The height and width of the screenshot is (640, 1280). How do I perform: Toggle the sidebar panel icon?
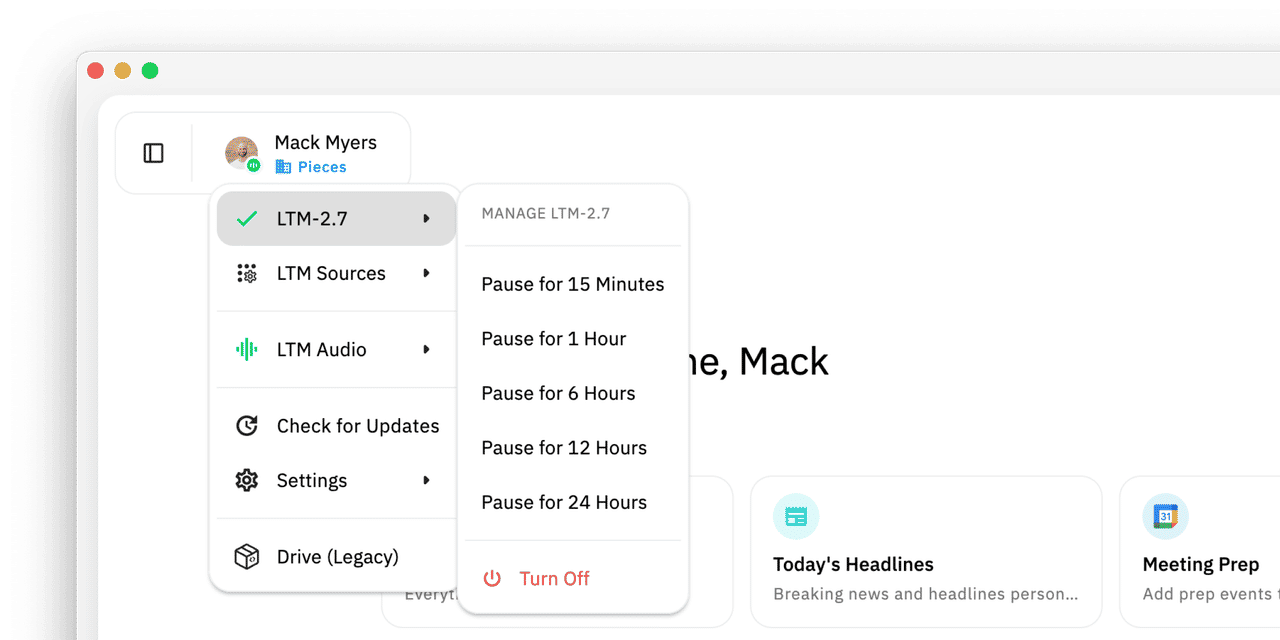(153, 153)
